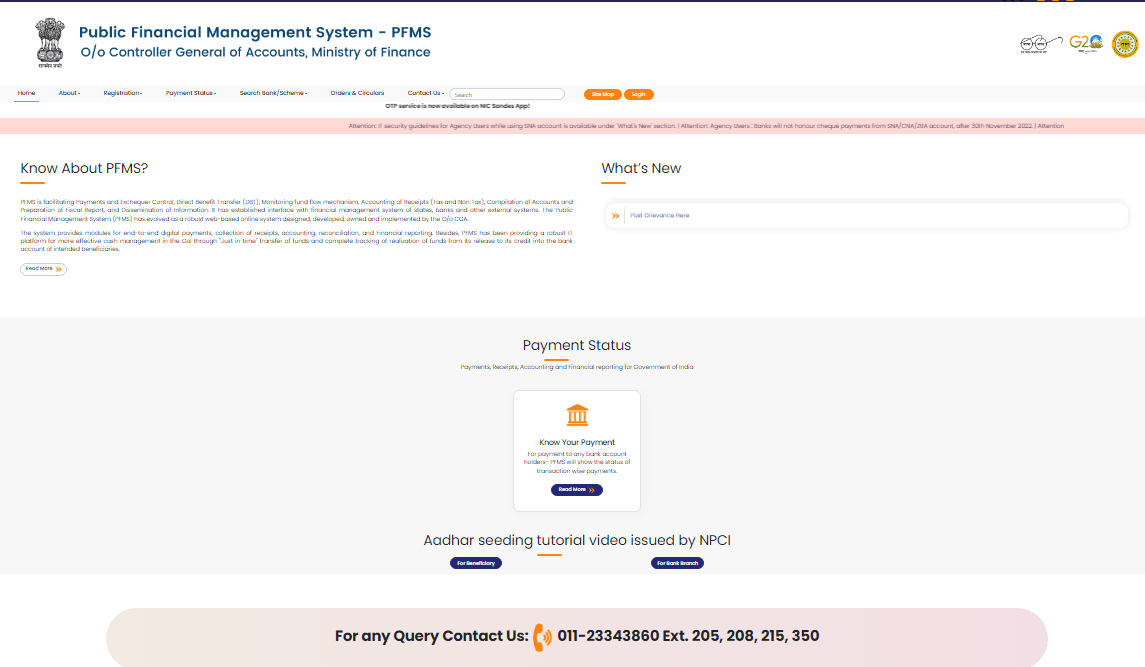1145x667 pixels.
Task: Click the round CGA seal logo
Action: click(x=1125, y=44)
